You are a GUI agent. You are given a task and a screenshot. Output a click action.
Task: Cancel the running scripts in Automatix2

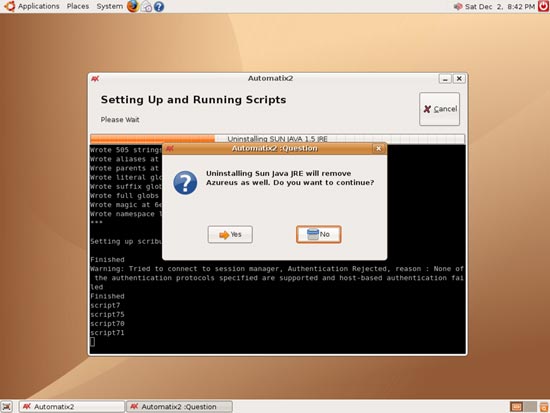pos(440,109)
